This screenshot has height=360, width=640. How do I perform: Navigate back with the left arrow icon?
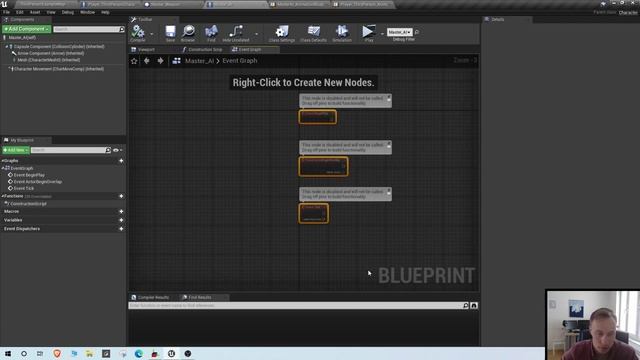tap(147, 61)
